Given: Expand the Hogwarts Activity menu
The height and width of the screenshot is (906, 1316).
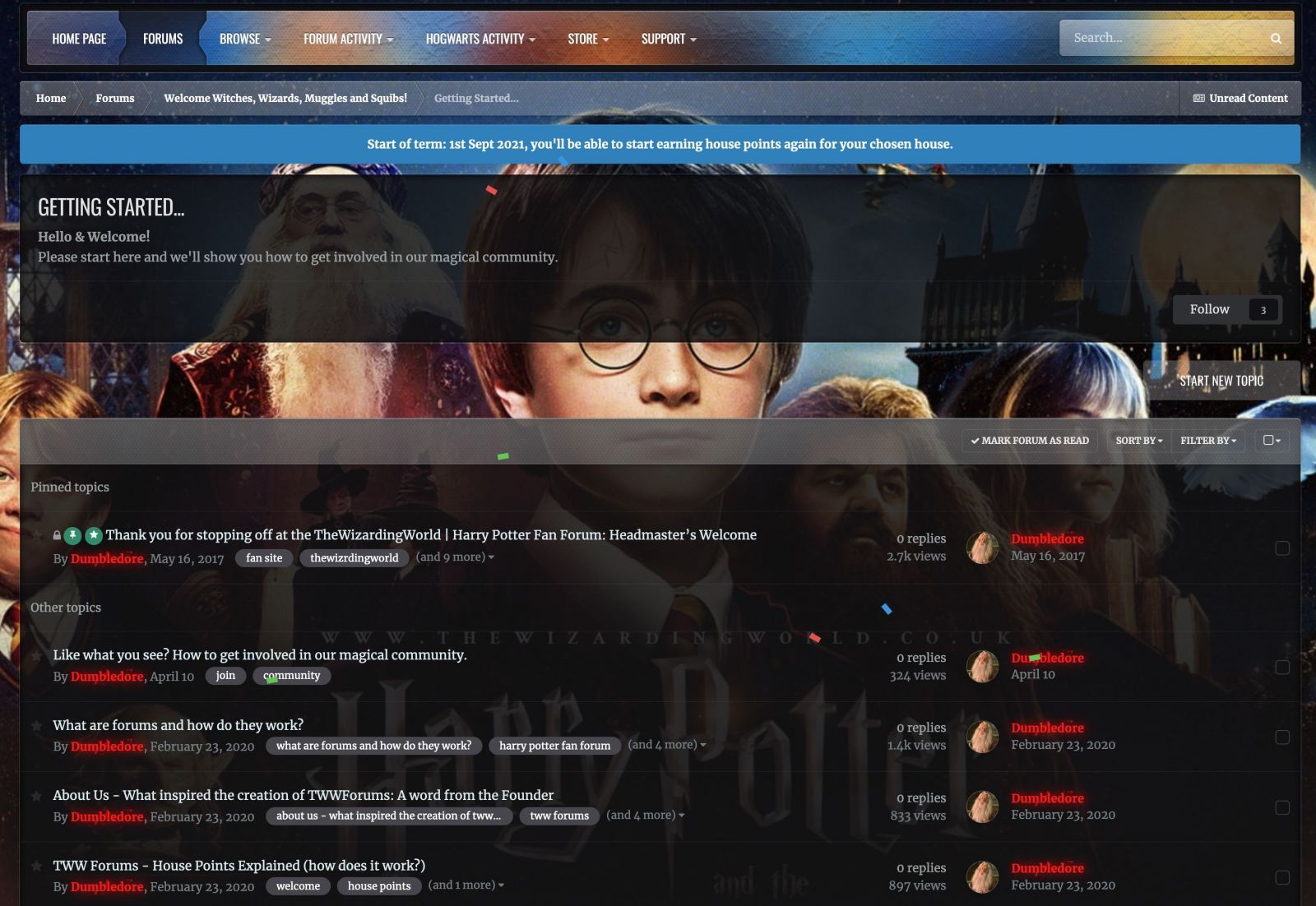Looking at the screenshot, I should coord(480,39).
